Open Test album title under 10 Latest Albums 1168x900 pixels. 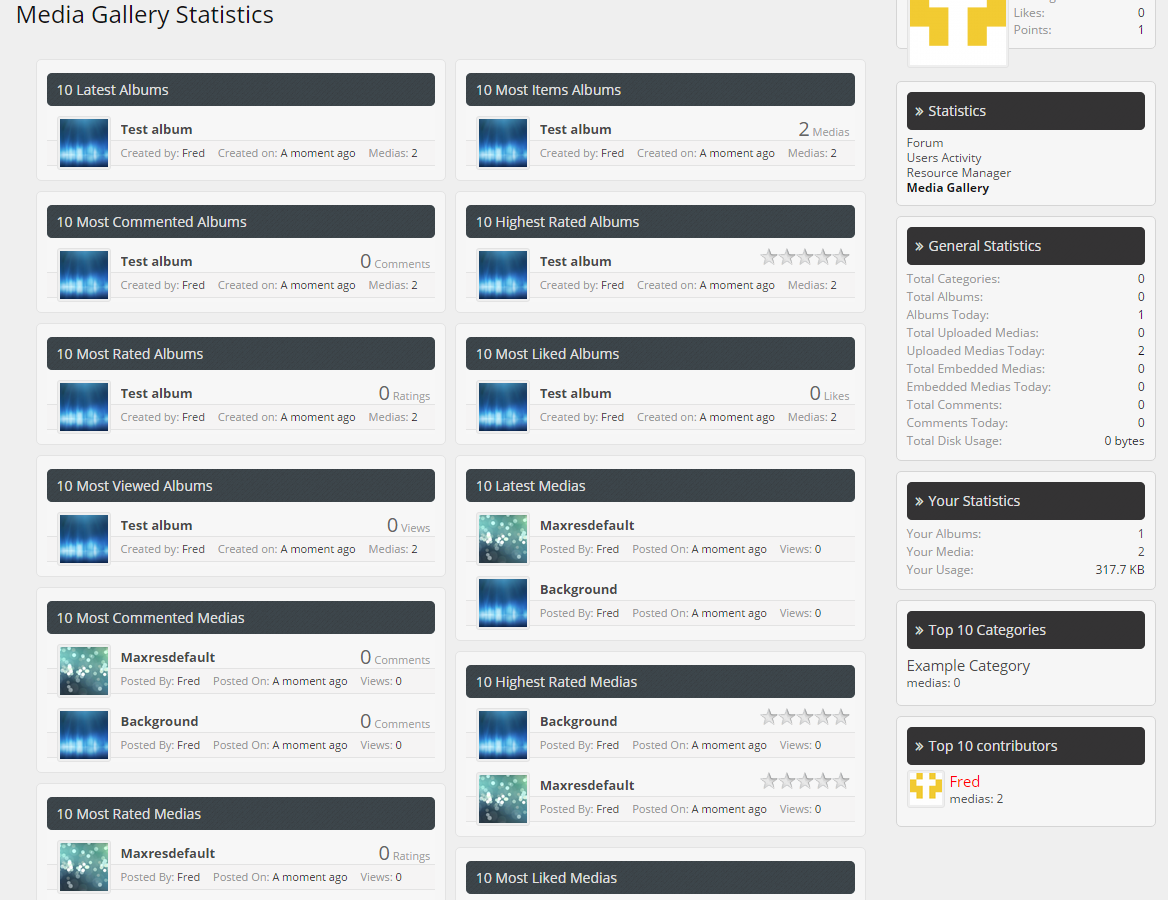pos(156,130)
